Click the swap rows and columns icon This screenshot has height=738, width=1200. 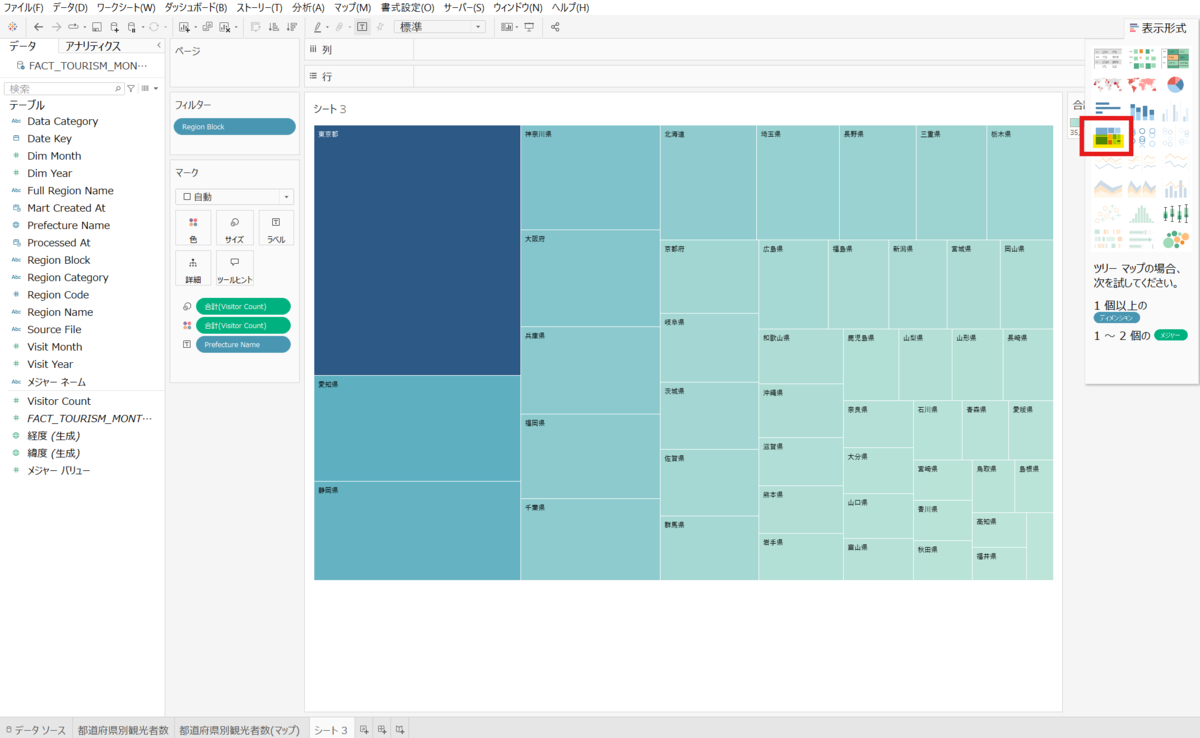255,27
